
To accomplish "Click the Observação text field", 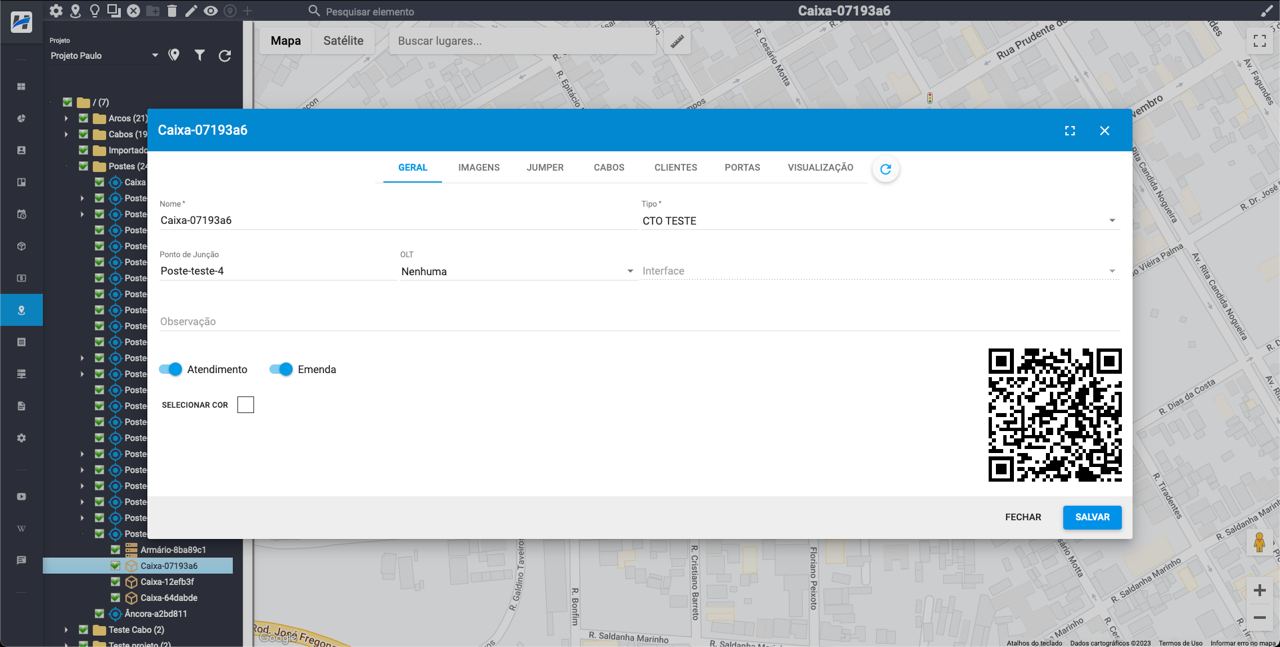I will 640,322.
